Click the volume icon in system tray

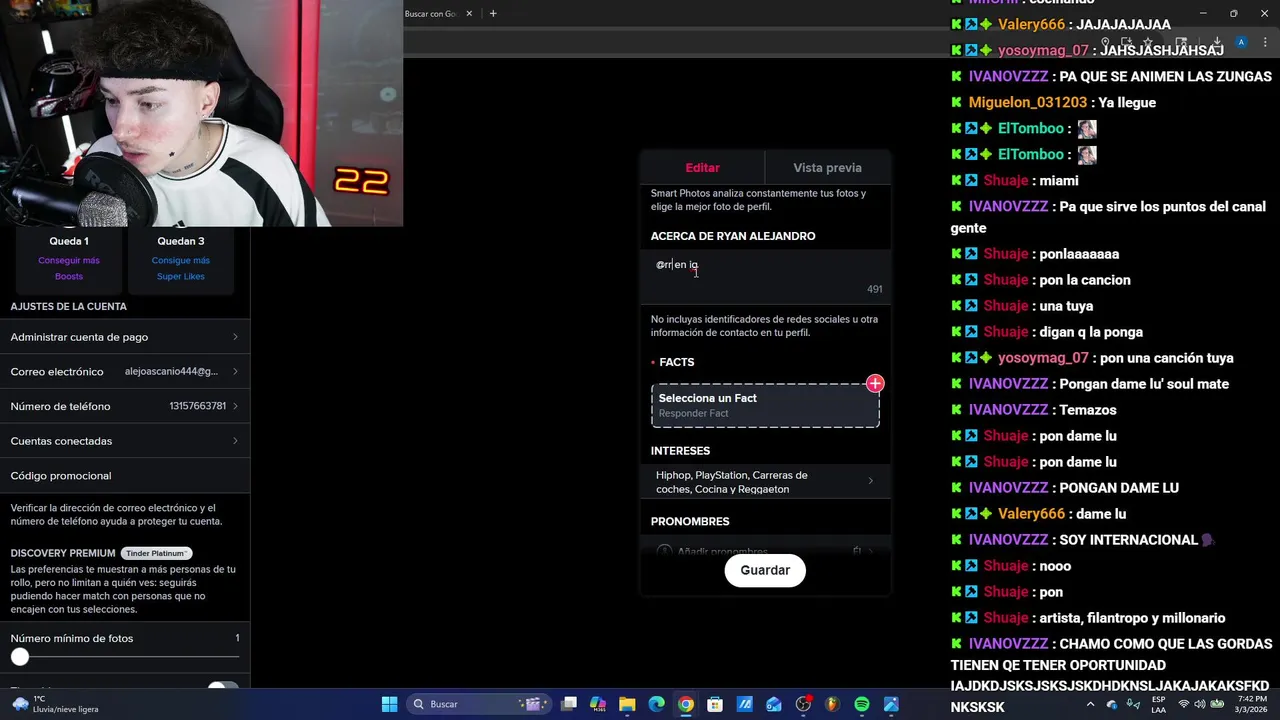coord(1201,704)
